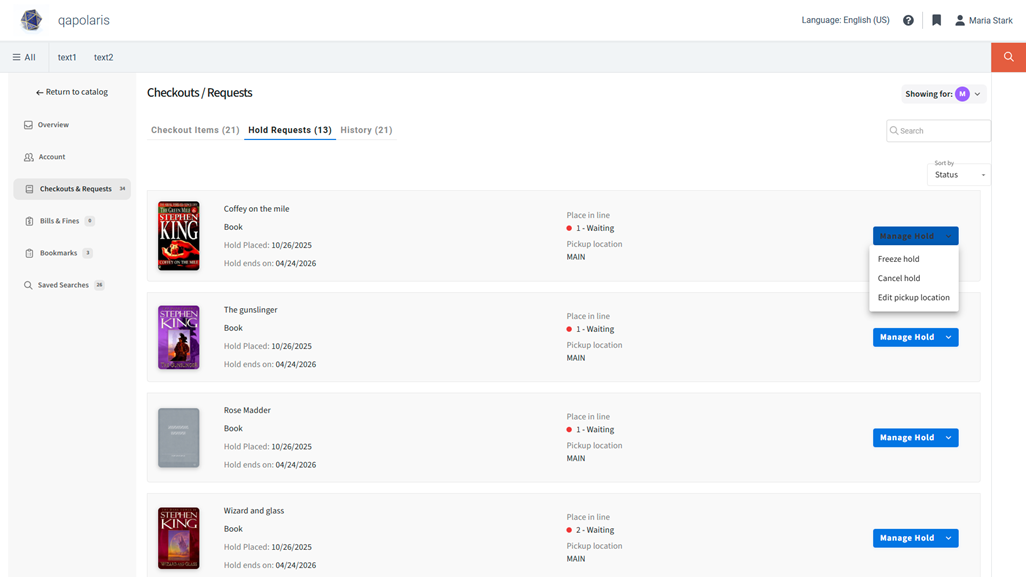The width and height of the screenshot is (1026, 577).
Task: Switch to History (21) tab
Action: coord(366,130)
